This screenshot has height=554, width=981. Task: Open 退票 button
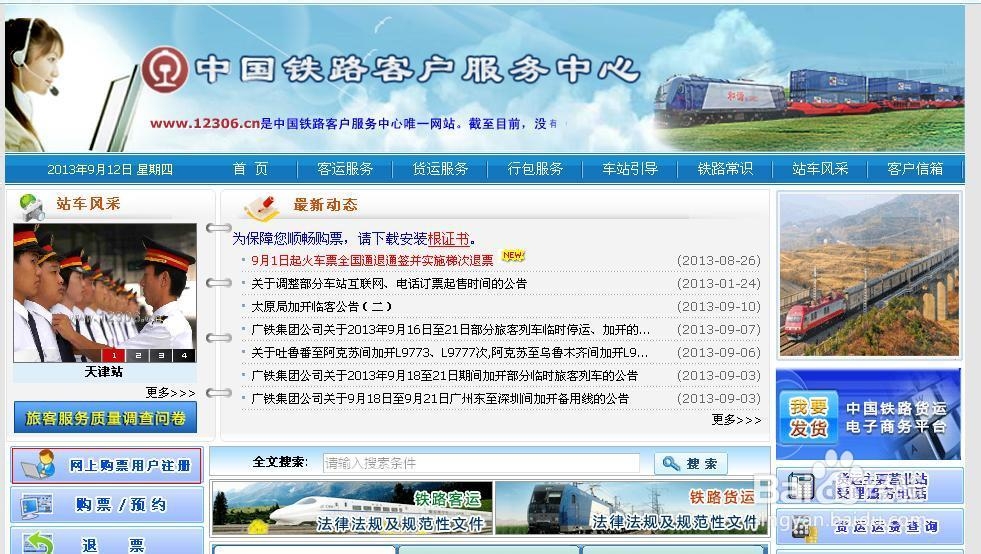[x=107, y=541]
